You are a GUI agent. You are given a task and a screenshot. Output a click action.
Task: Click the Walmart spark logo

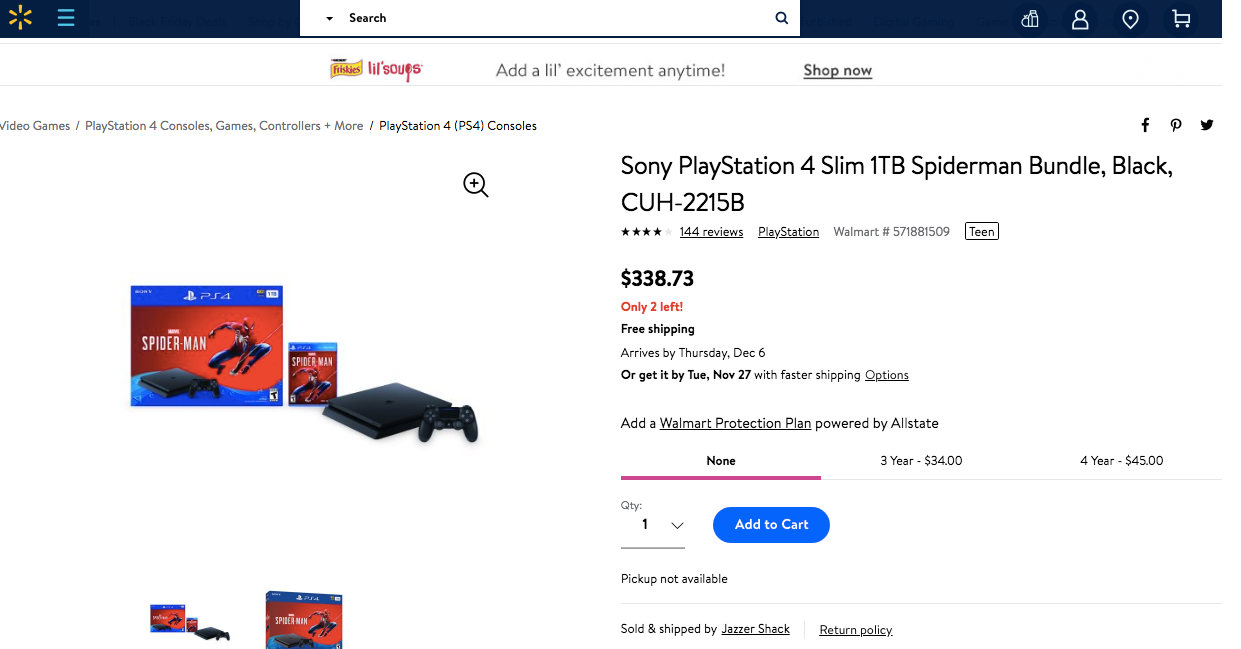click(21, 18)
